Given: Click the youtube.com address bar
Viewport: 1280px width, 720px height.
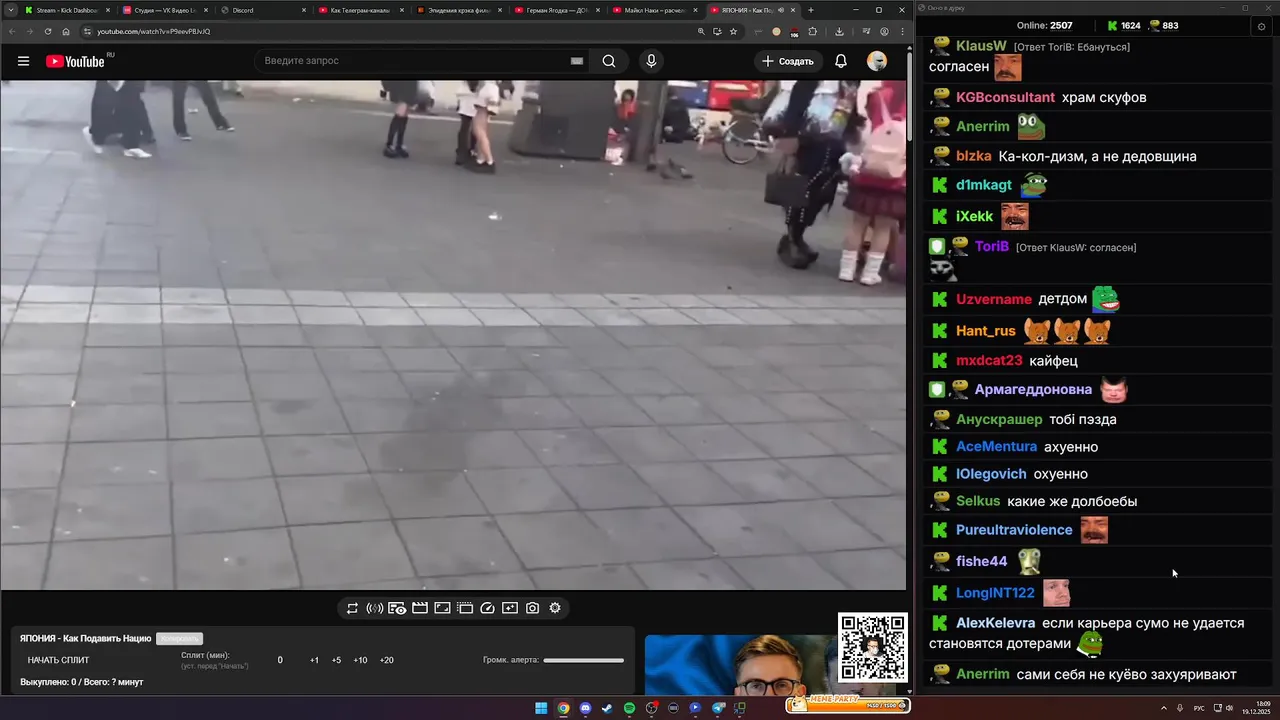Looking at the screenshot, I should tap(390, 31).
